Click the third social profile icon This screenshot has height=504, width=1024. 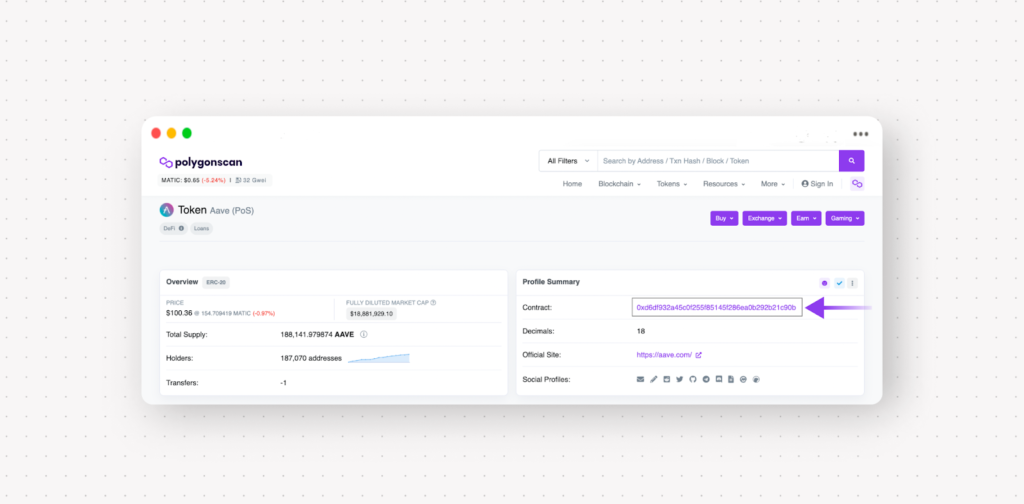[666, 379]
